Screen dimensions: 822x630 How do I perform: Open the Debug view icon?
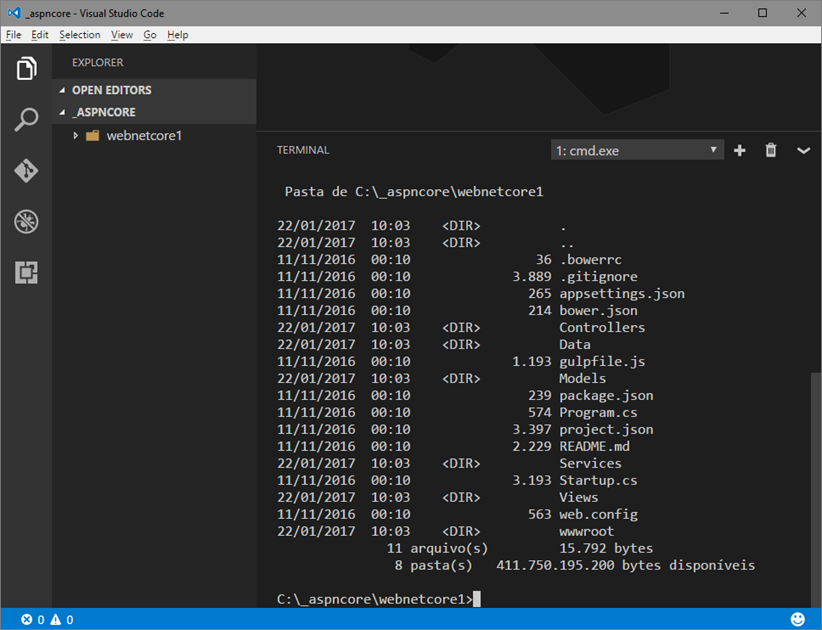pyautogui.click(x=26, y=221)
